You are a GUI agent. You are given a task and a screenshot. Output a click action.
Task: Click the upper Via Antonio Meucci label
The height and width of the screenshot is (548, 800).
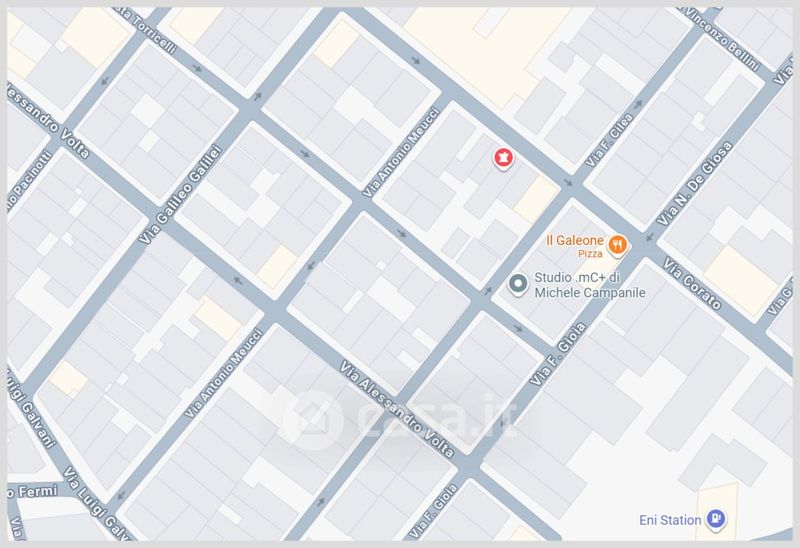401,152
